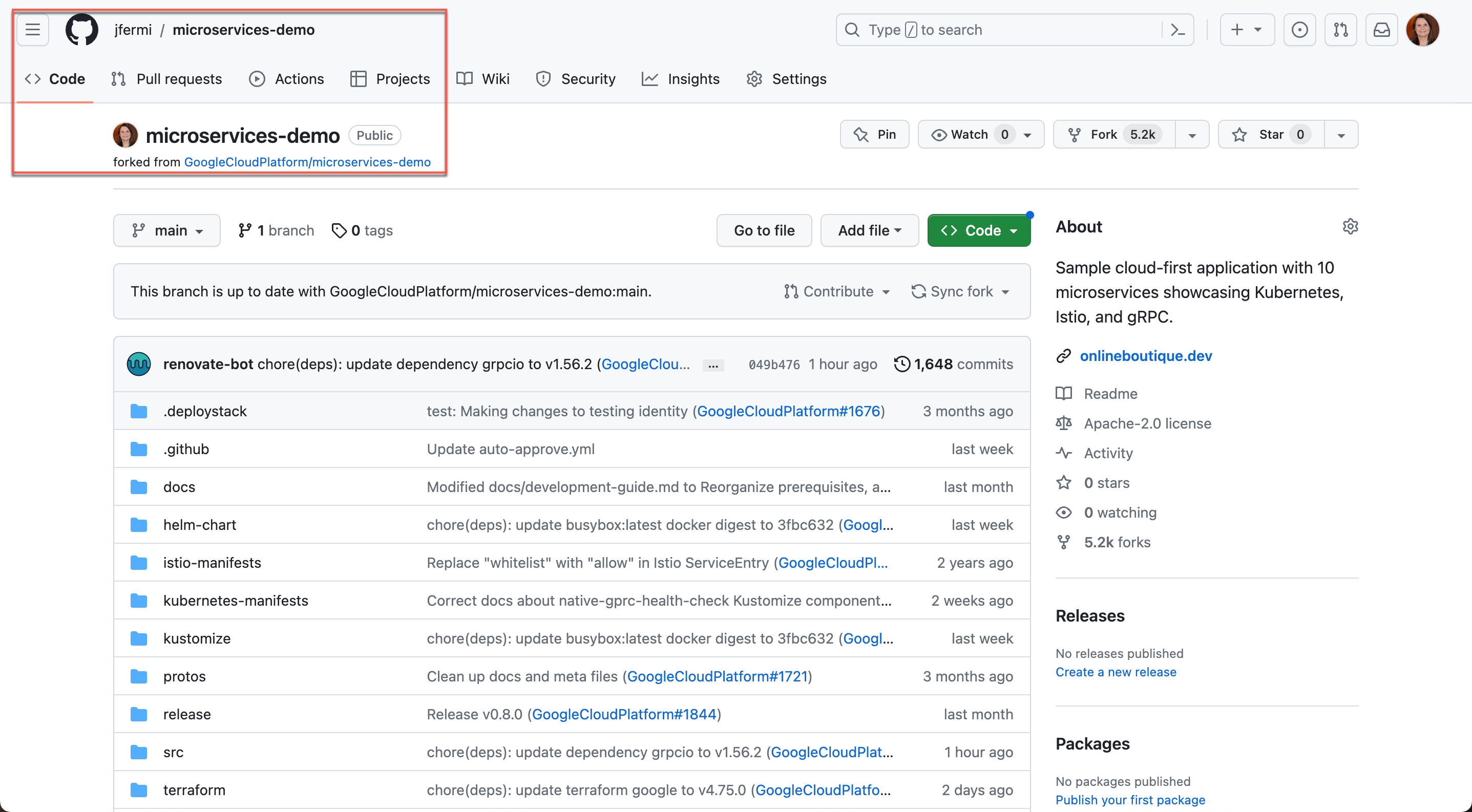Open the green Code dropdown
The image size is (1472, 812).
click(x=978, y=230)
